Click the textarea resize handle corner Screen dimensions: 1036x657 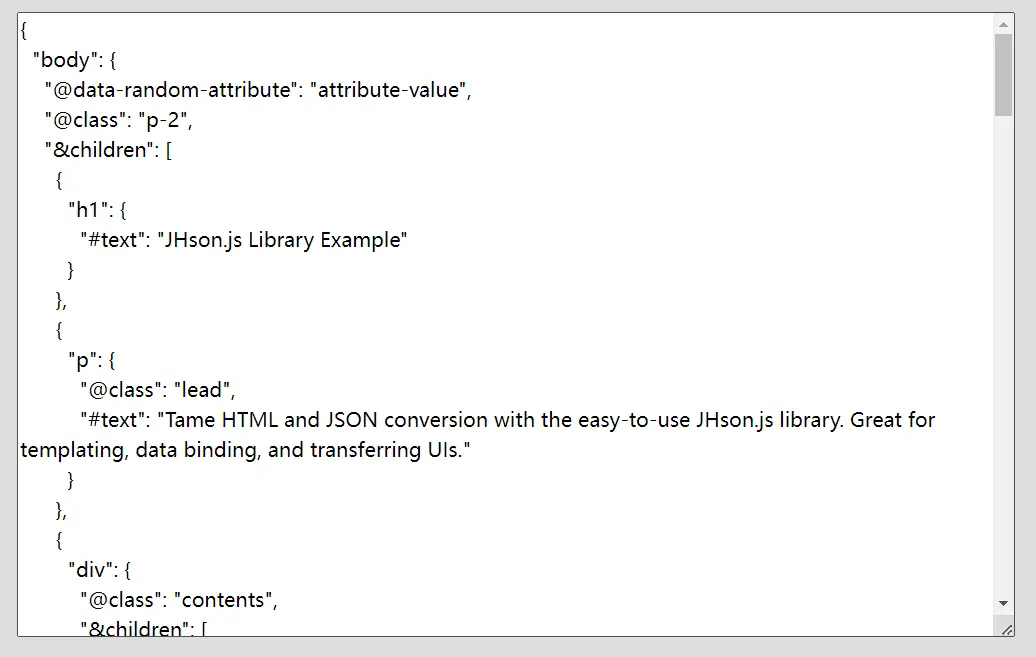(x=1006, y=629)
